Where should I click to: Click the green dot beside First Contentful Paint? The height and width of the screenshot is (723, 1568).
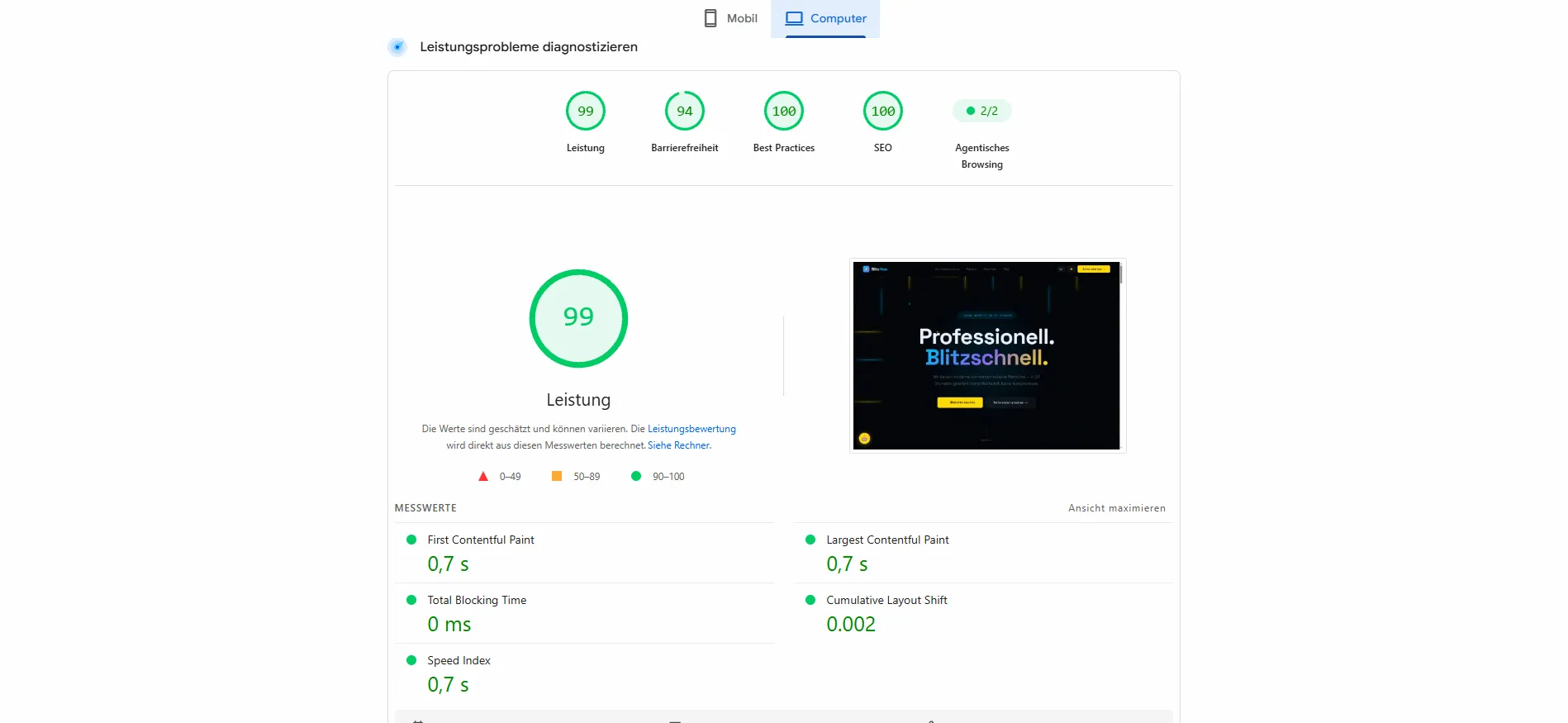click(411, 540)
